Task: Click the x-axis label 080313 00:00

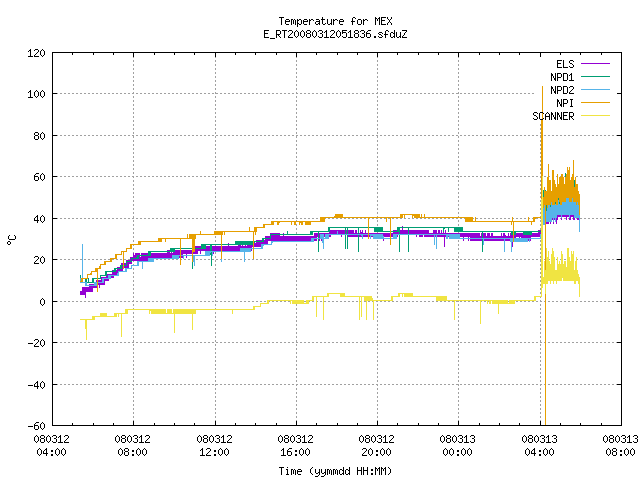Action: click(x=458, y=446)
